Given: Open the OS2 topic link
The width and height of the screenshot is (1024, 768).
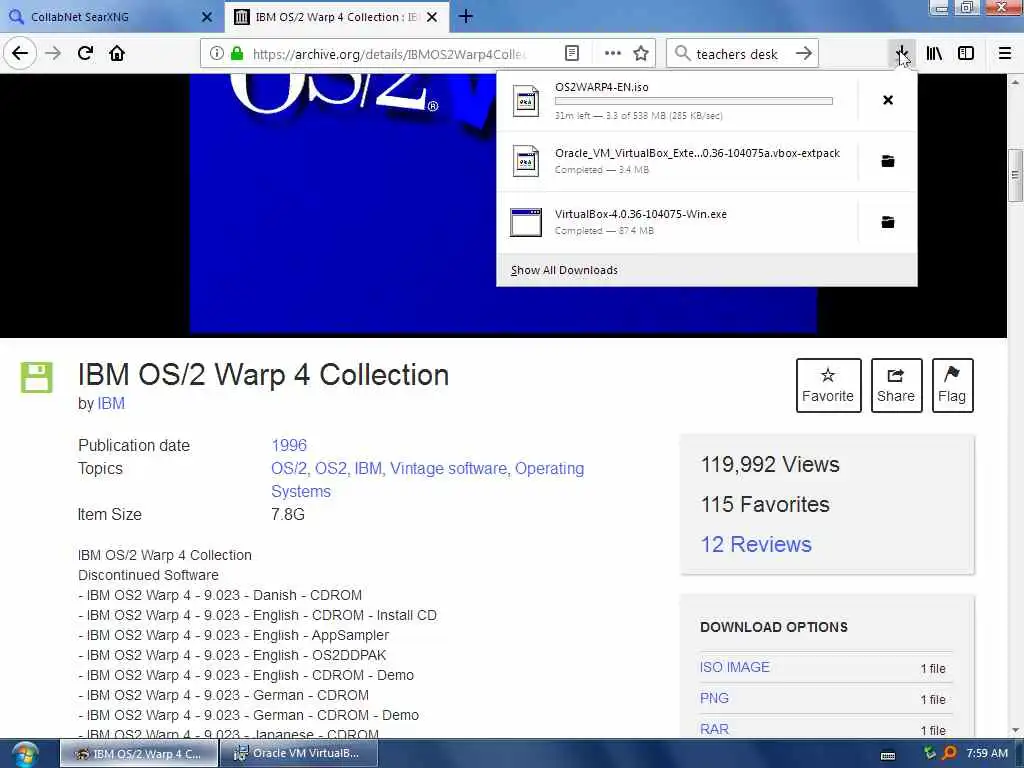Looking at the screenshot, I should point(331,468).
